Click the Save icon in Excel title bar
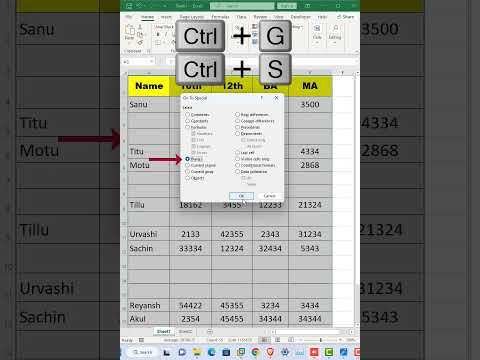Screen dimensions: 480x360 (x=129, y=6)
